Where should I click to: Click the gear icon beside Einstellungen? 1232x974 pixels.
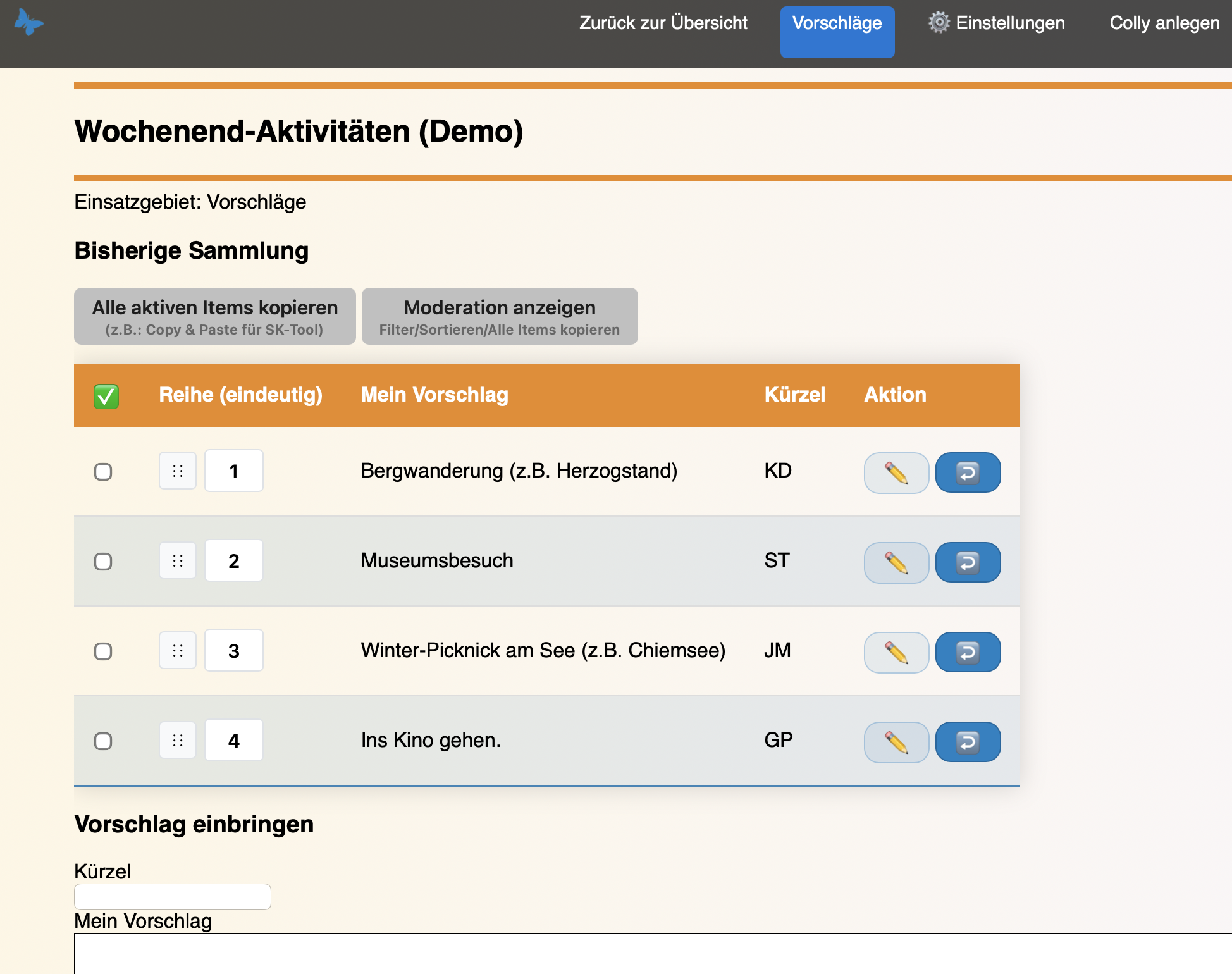[938, 22]
